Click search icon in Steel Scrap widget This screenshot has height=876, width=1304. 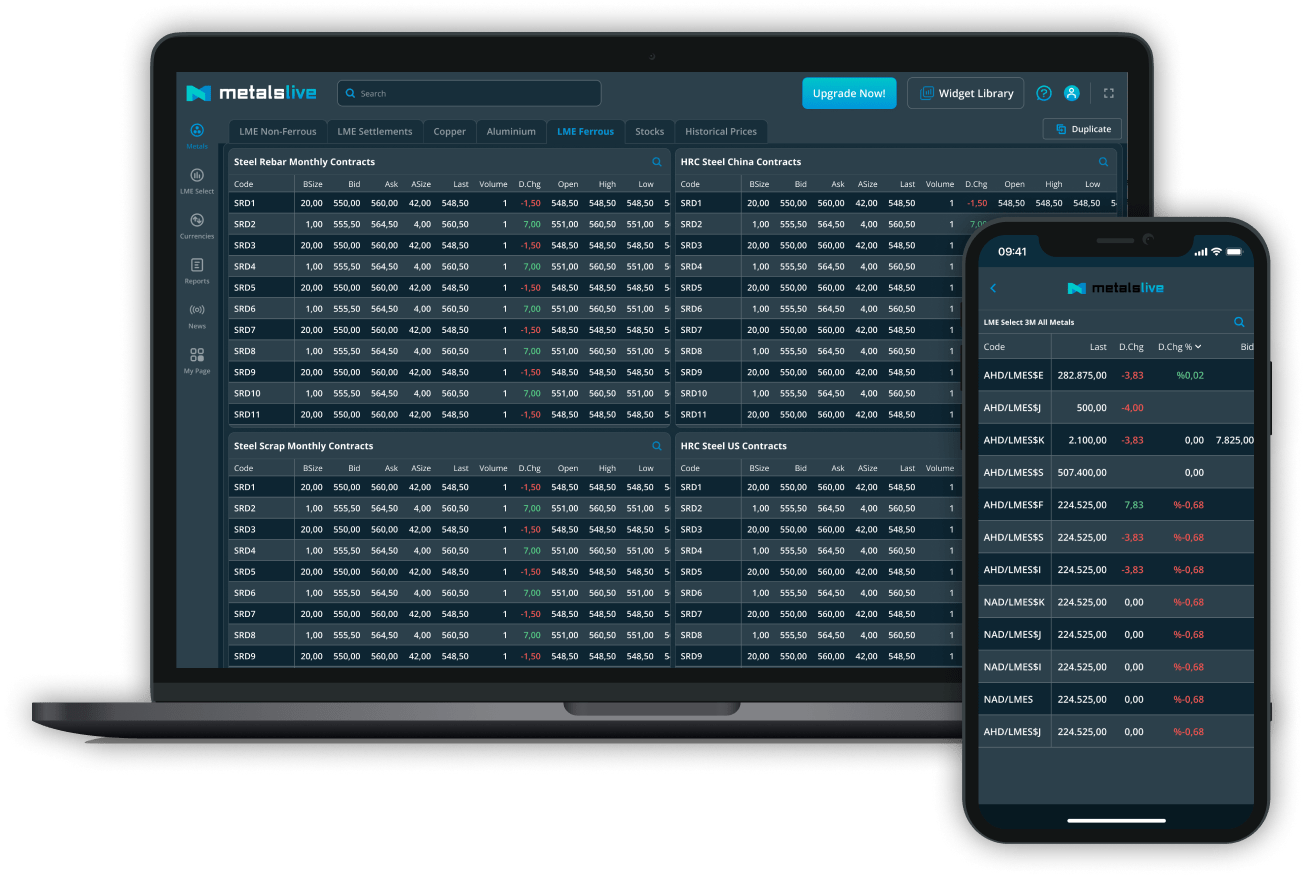point(657,446)
